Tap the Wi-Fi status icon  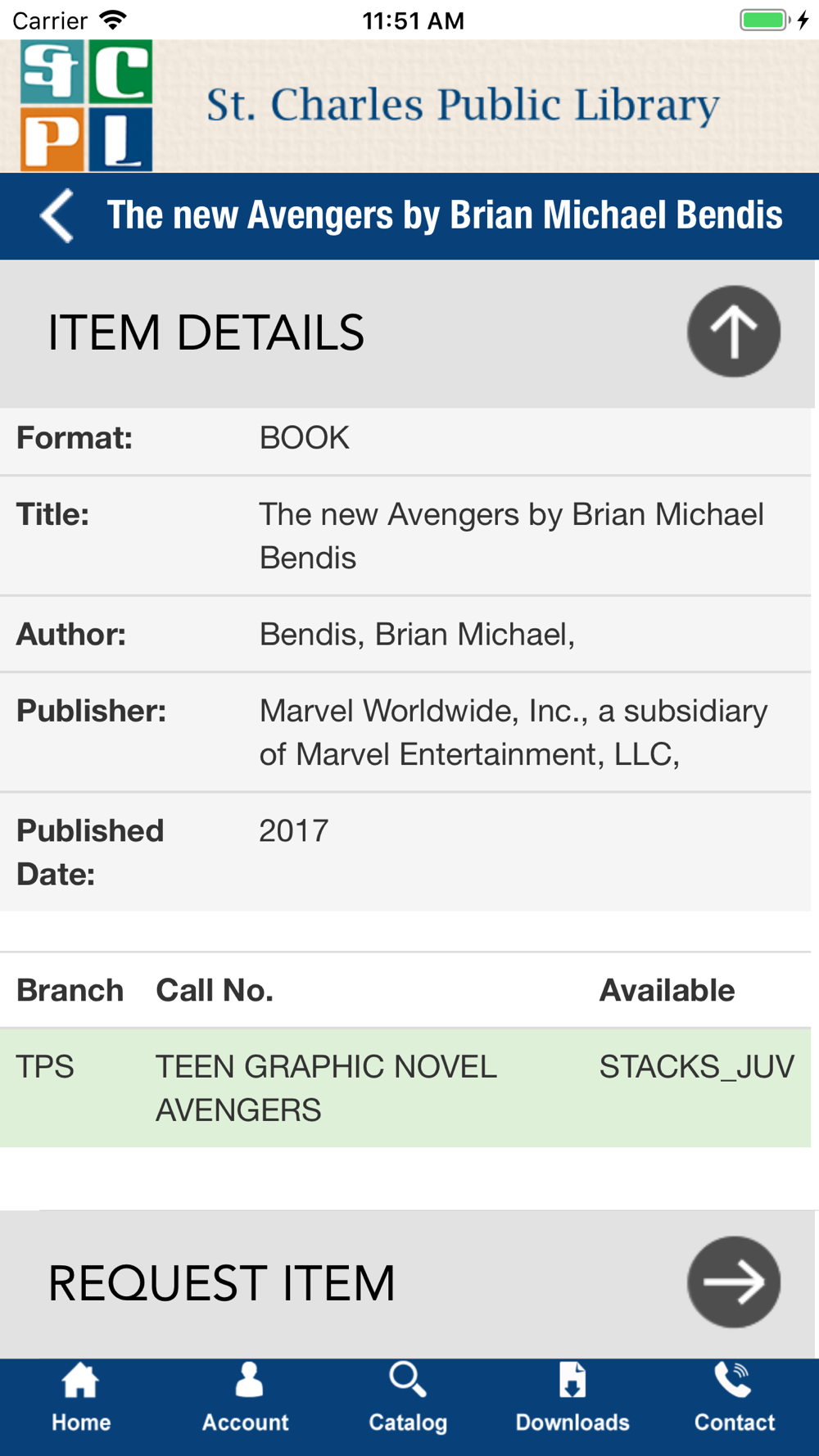113,20
